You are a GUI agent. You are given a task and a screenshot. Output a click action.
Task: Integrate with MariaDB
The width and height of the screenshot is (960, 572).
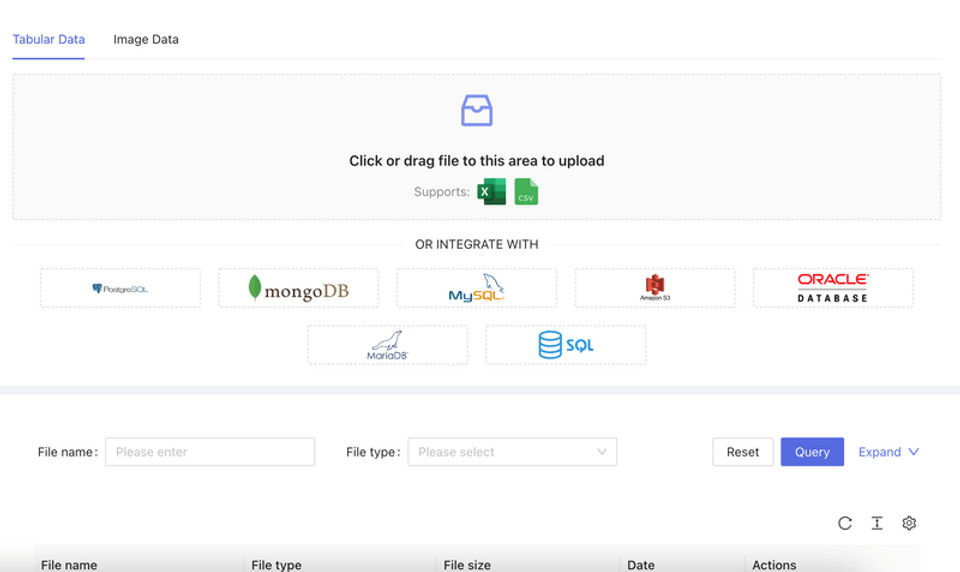click(x=388, y=345)
